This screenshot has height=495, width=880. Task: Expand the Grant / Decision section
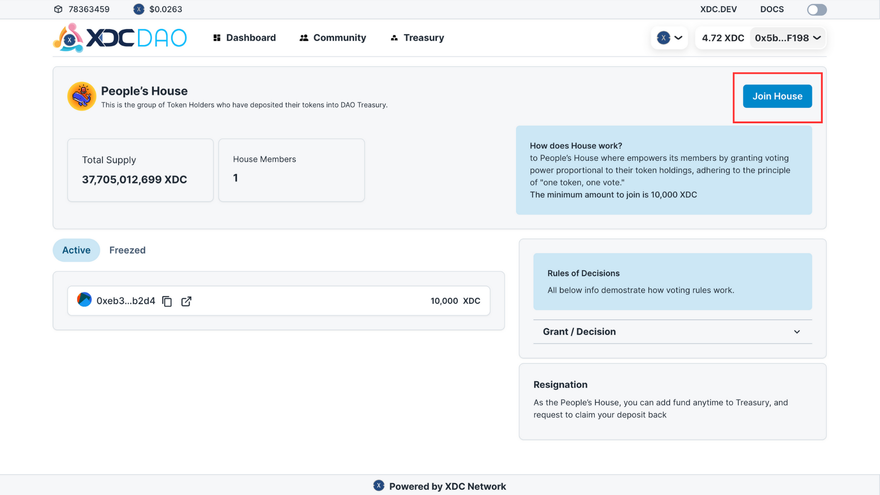672,332
